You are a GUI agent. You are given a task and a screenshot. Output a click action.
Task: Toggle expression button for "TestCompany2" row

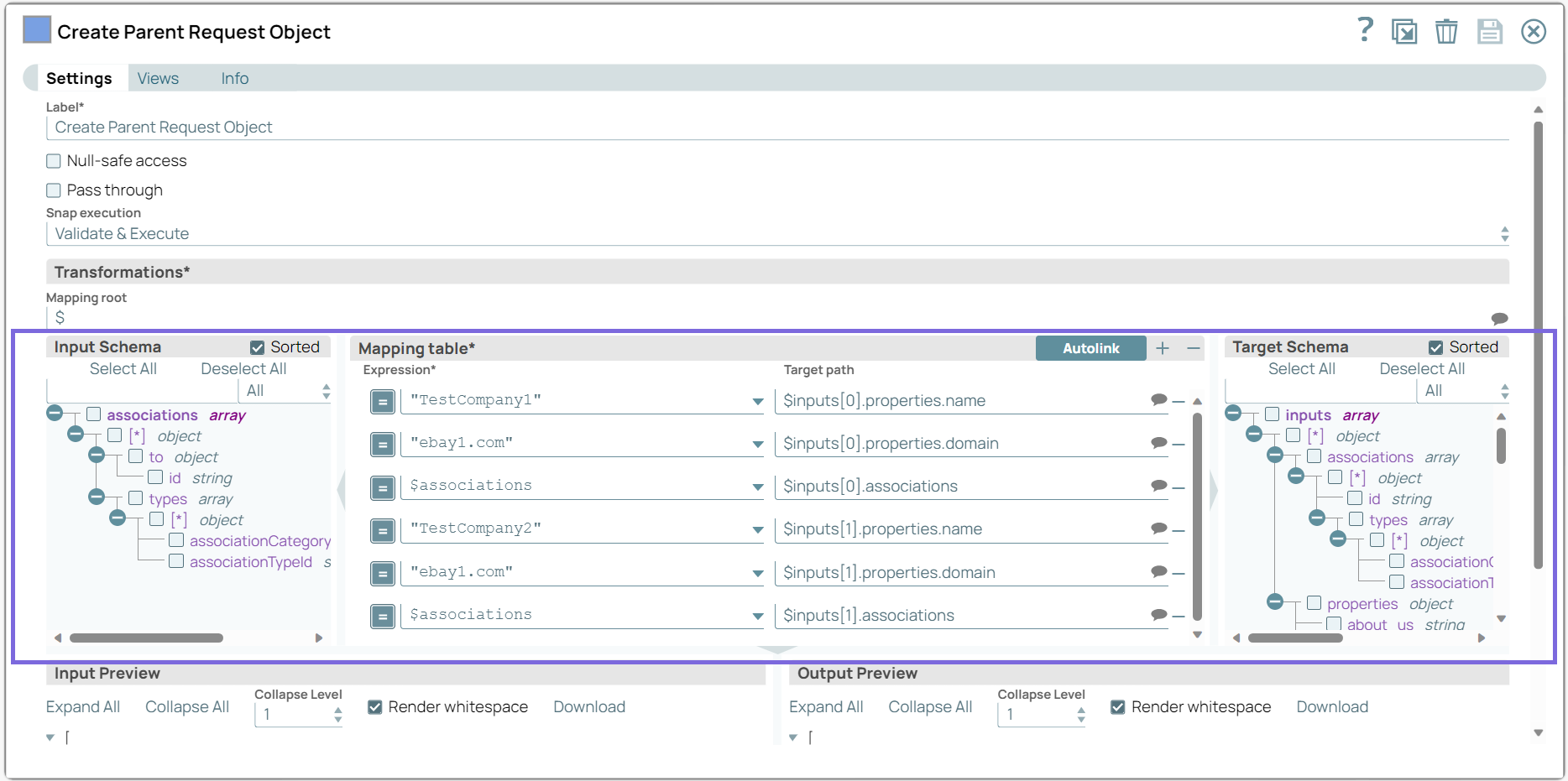(383, 531)
